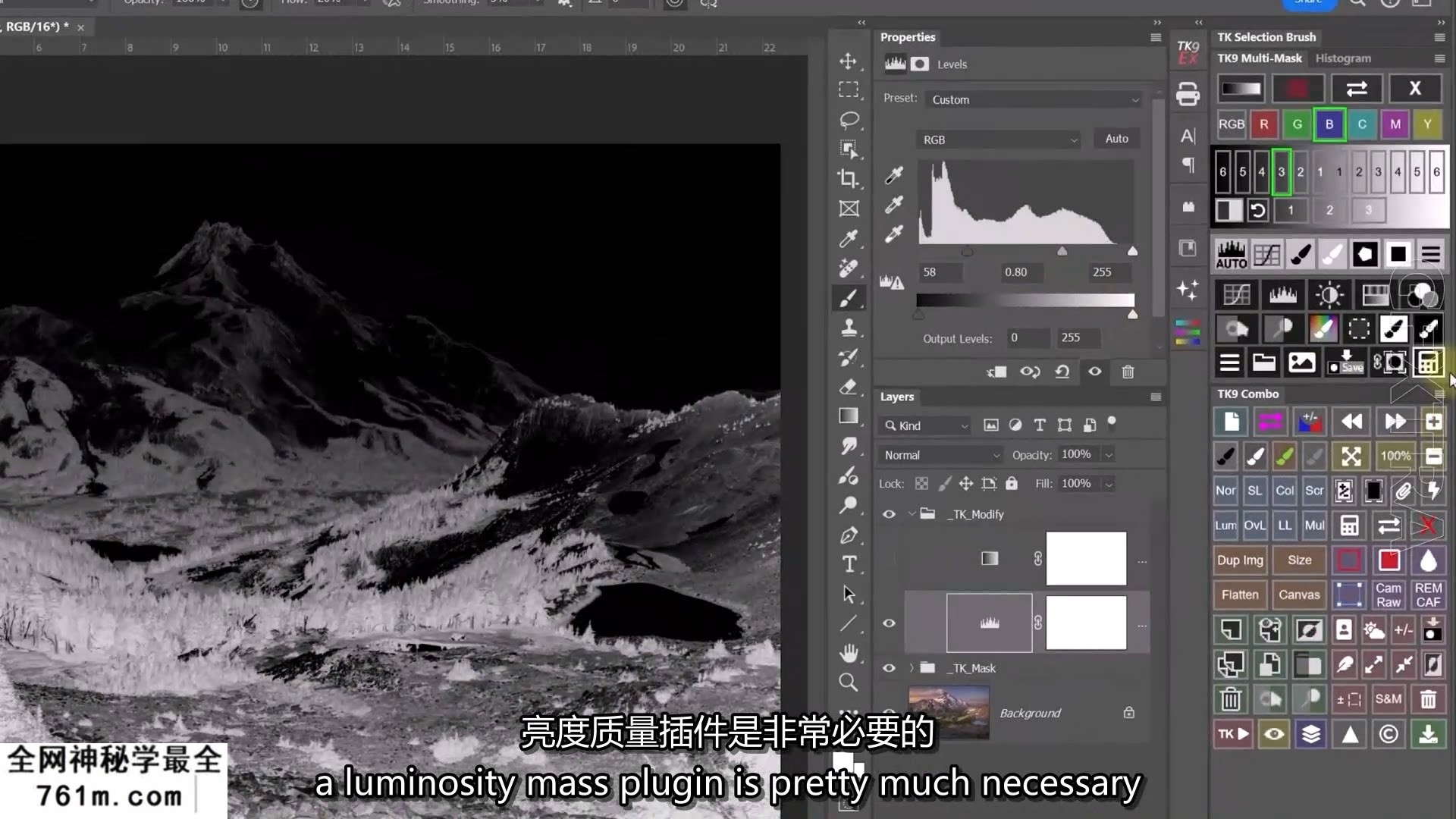Click the shadow input level field 58
1456x819 pixels.
[x=940, y=272]
